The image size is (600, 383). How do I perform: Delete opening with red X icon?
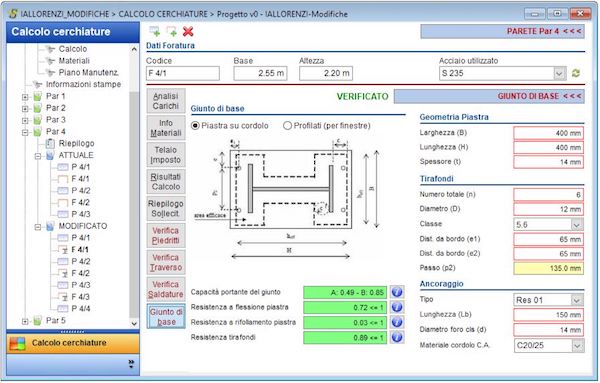[188, 31]
